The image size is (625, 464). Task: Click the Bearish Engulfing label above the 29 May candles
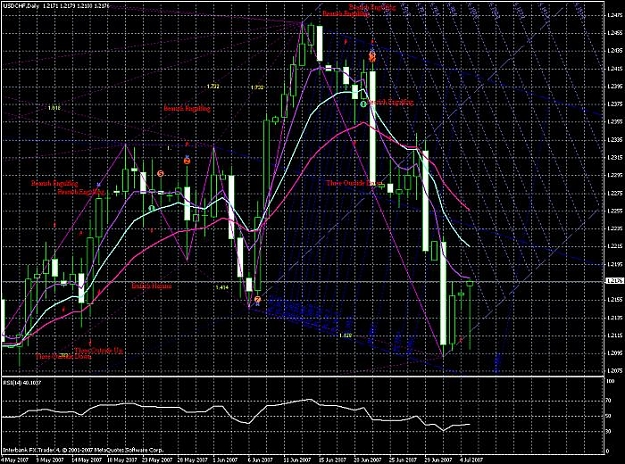pos(187,108)
